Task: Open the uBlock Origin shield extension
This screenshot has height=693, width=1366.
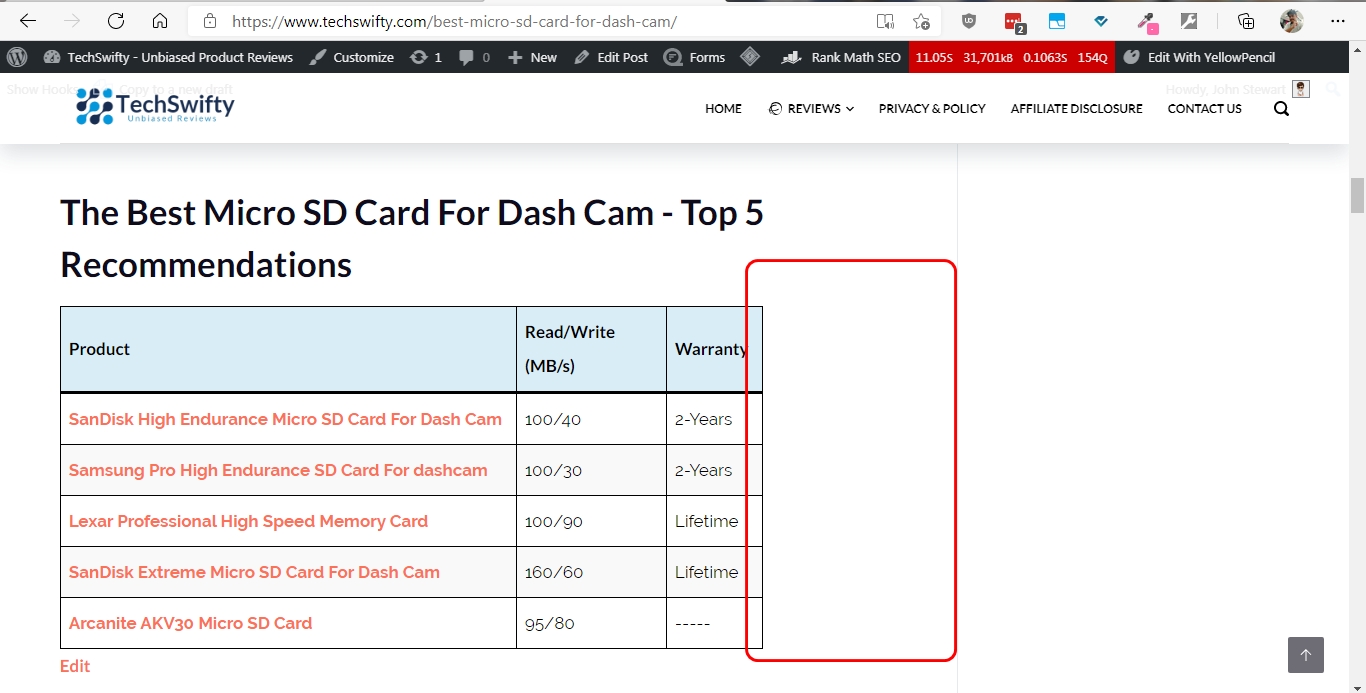Action: click(969, 21)
